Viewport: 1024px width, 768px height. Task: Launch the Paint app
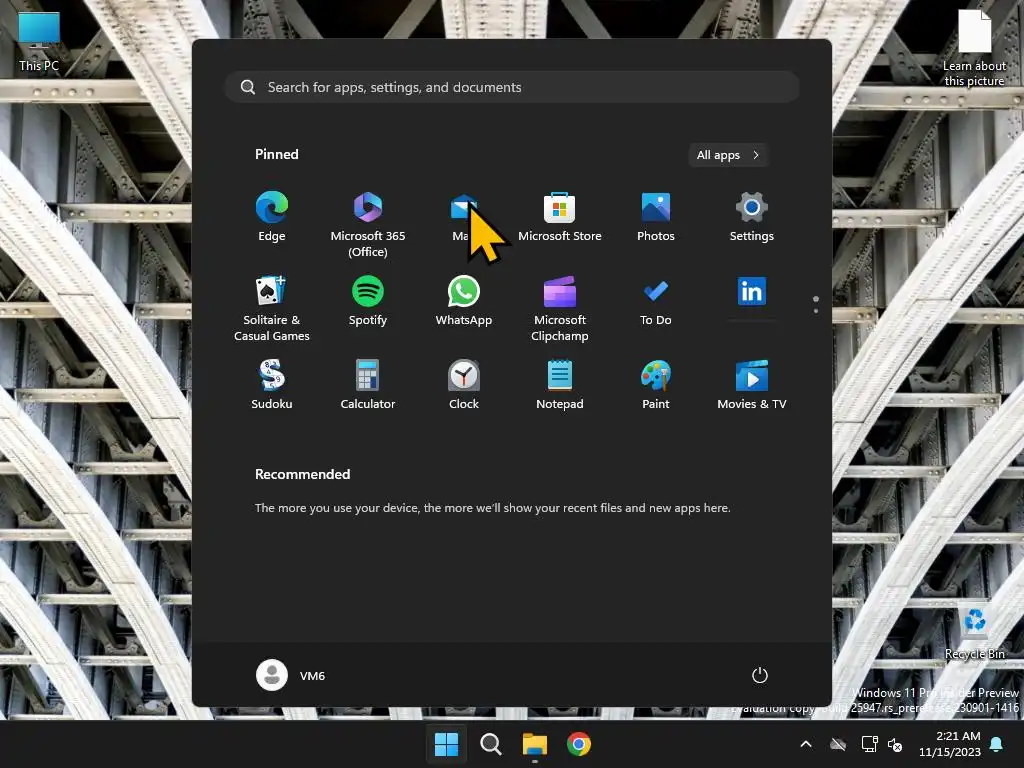(656, 385)
